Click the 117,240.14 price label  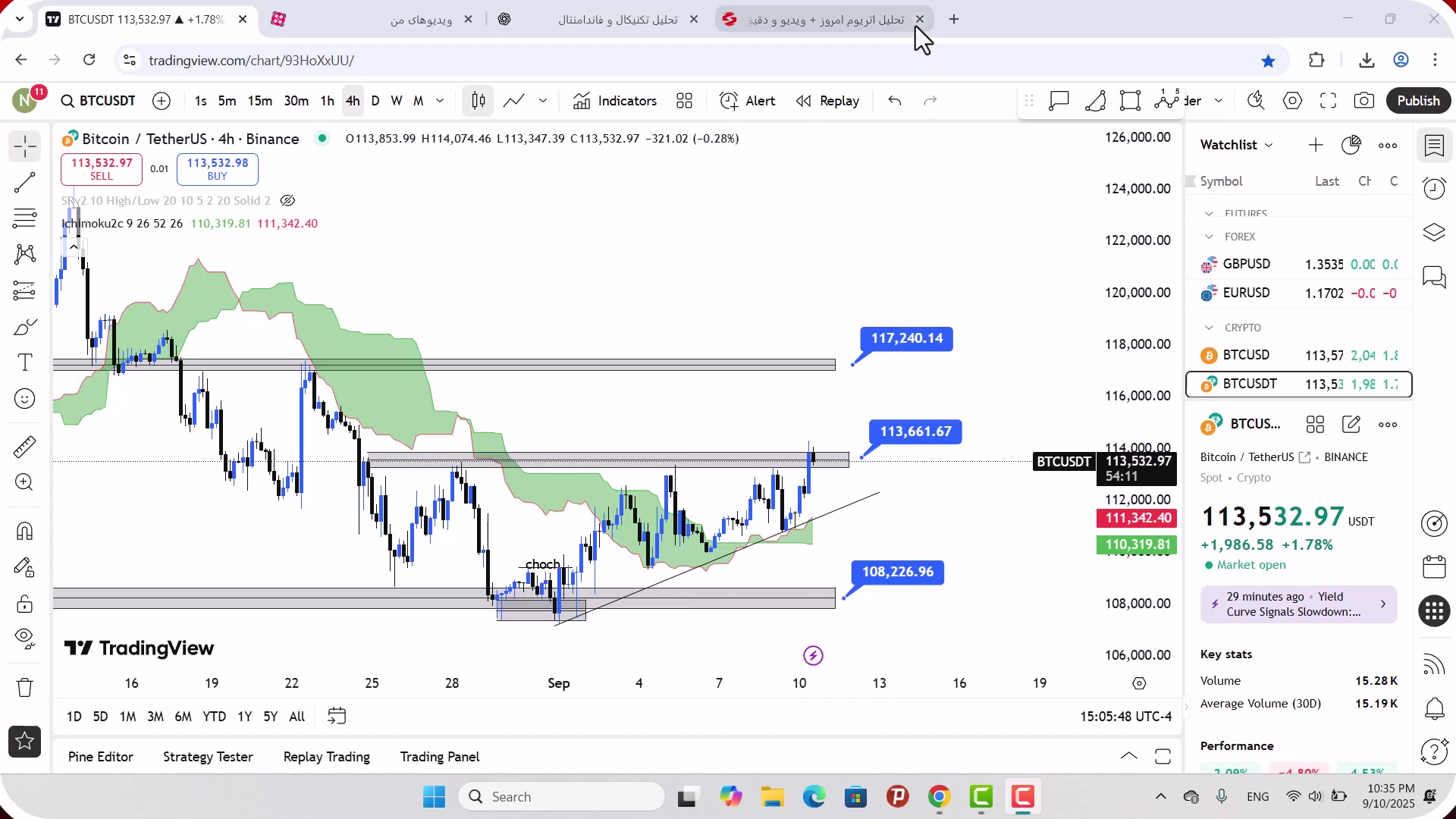[x=907, y=338]
